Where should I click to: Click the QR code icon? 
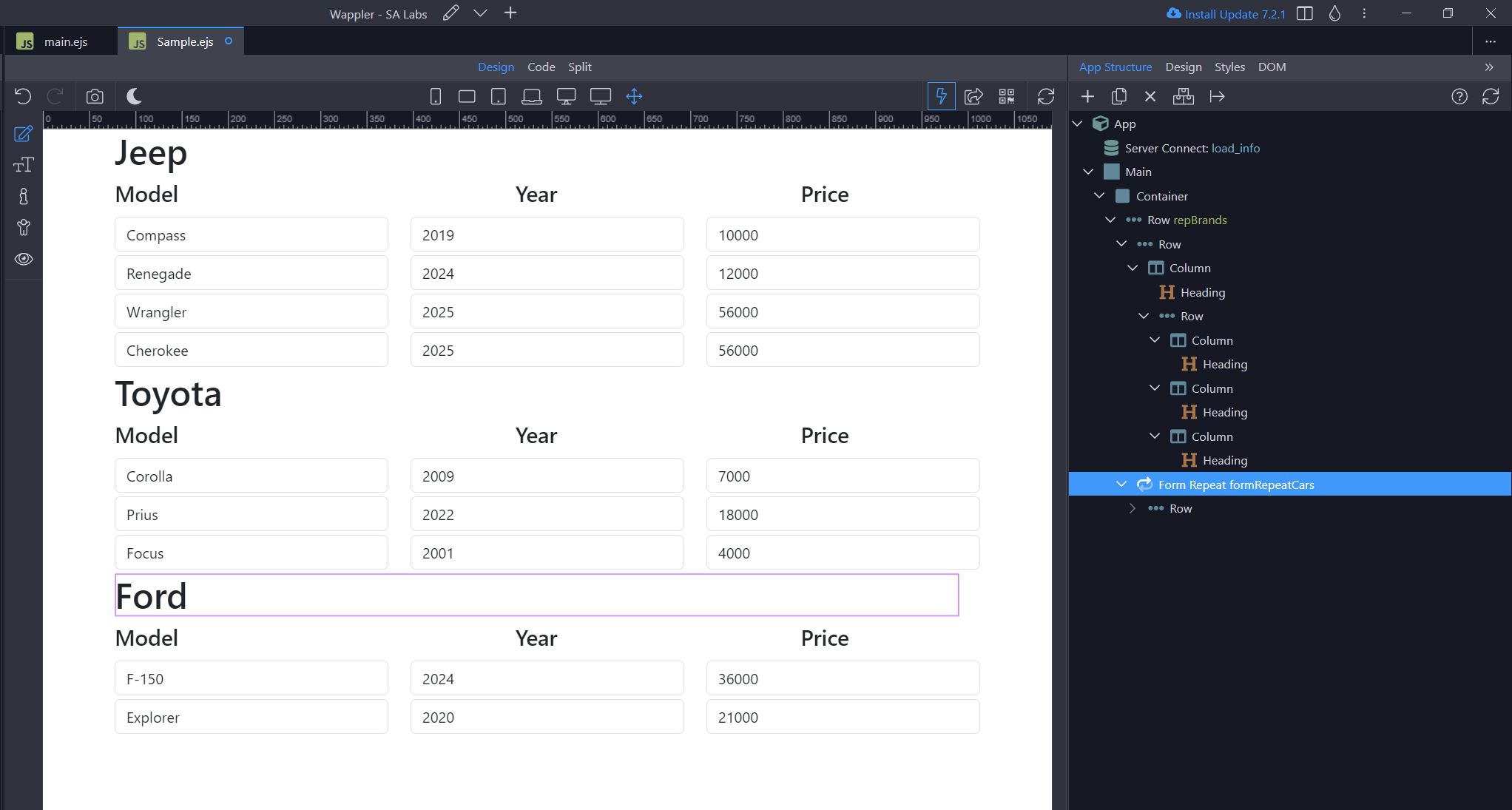pyautogui.click(x=1007, y=96)
